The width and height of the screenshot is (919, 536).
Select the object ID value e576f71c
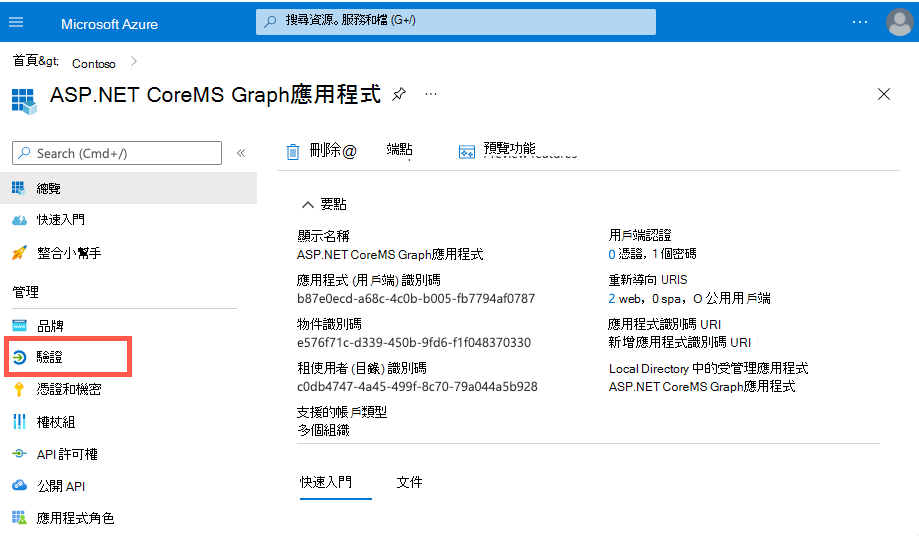point(414,343)
